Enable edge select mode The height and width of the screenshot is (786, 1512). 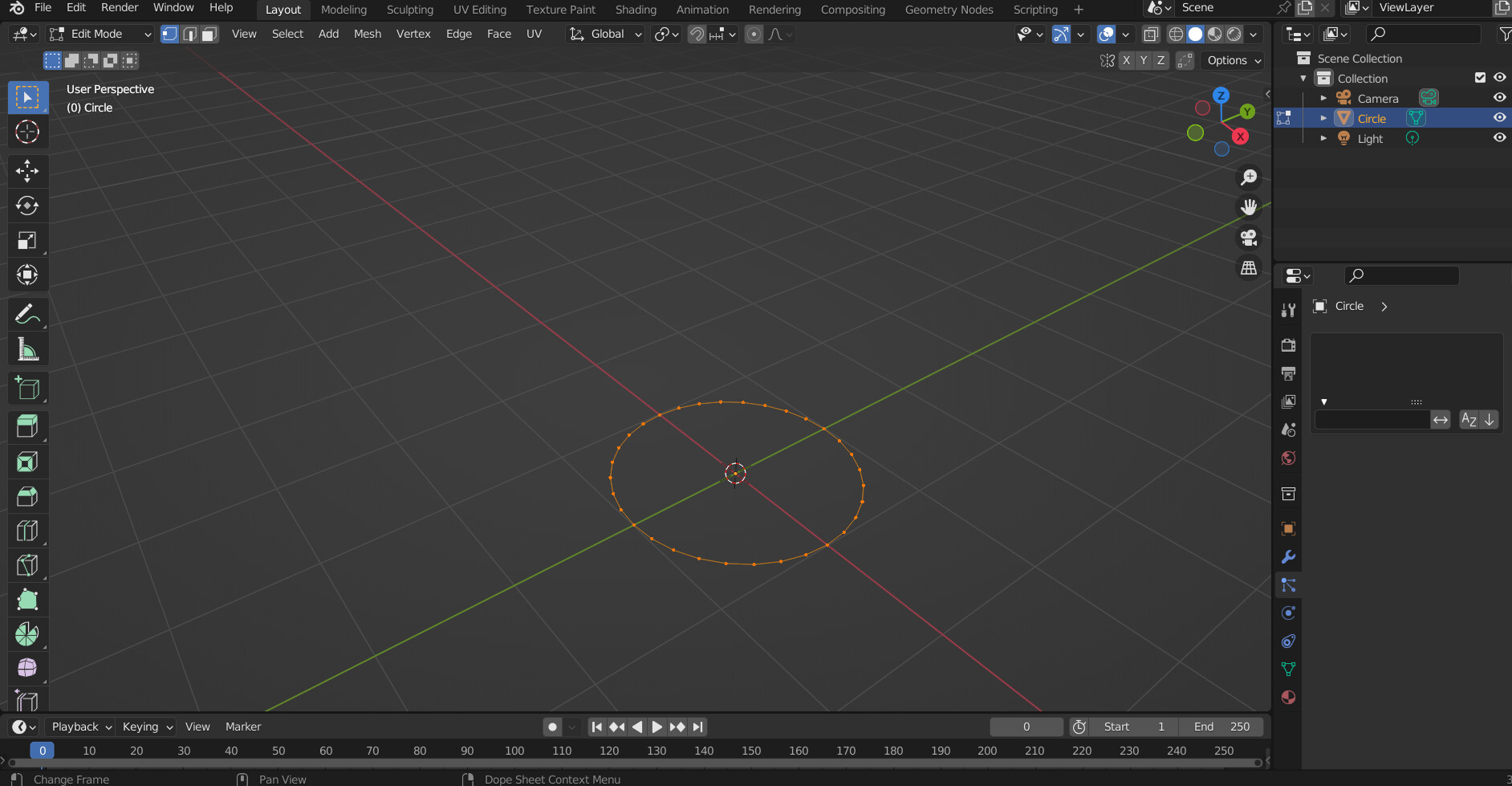point(189,34)
